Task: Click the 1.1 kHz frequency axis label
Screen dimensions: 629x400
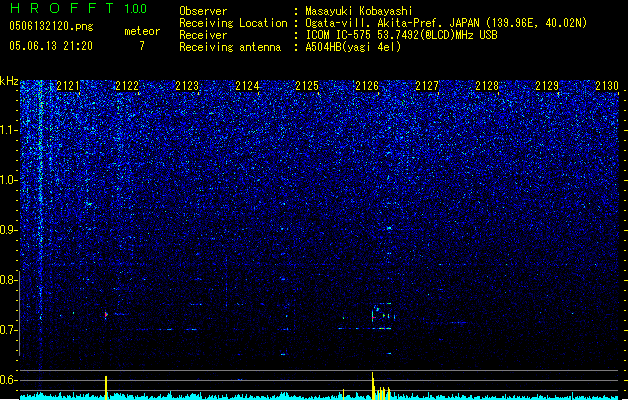Action: 8,130
